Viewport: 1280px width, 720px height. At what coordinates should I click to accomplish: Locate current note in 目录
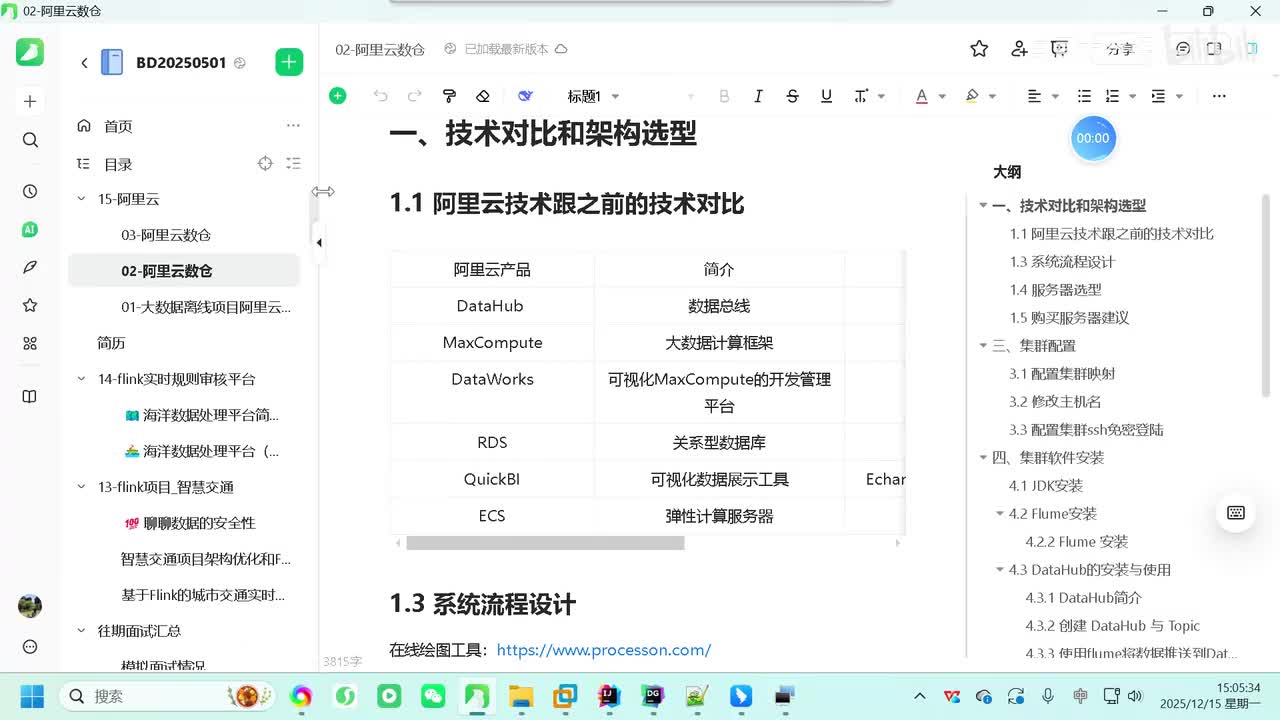265,163
